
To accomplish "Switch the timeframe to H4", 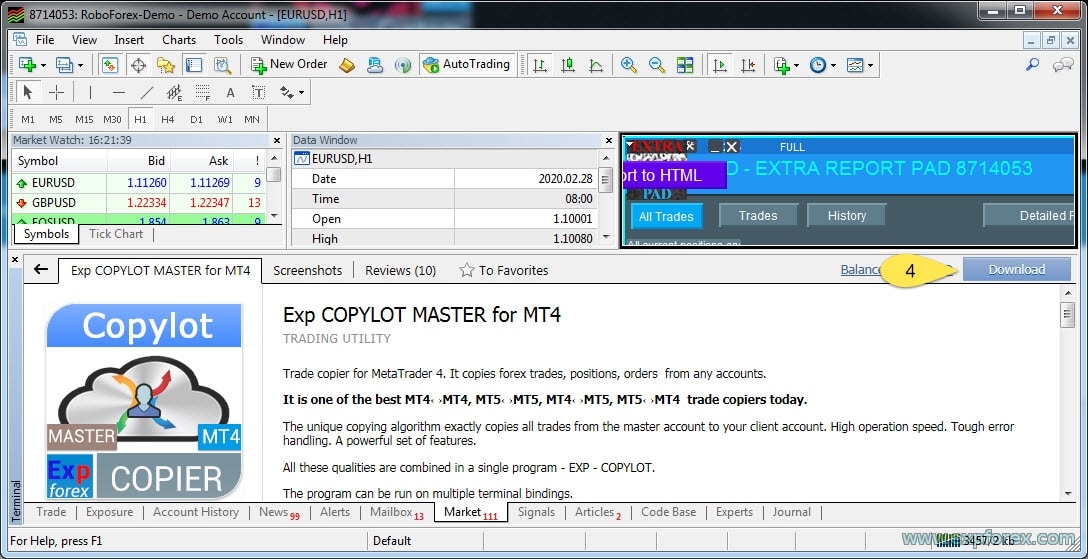I will (168, 119).
